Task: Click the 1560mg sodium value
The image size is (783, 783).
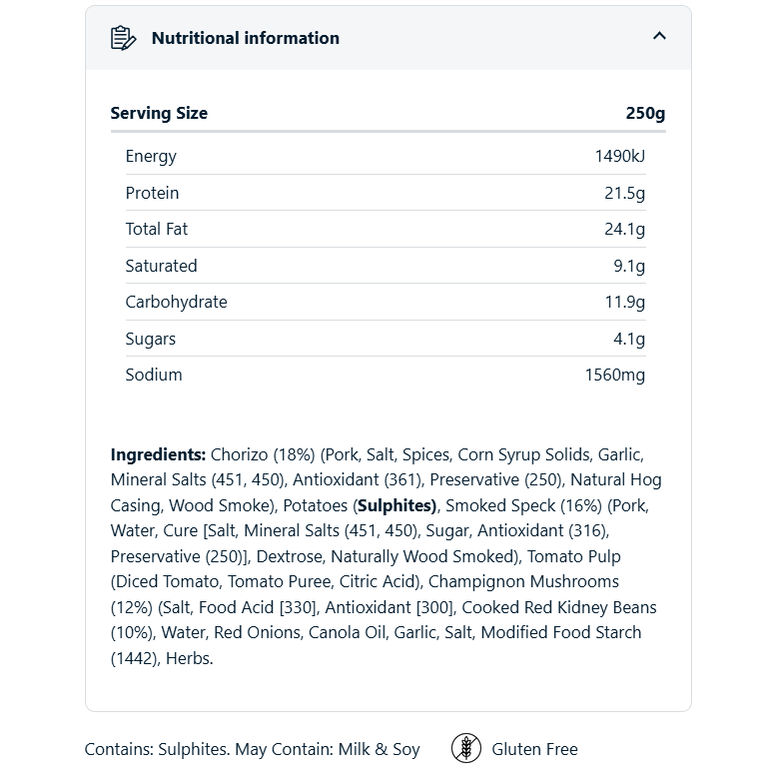Action: point(615,375)
